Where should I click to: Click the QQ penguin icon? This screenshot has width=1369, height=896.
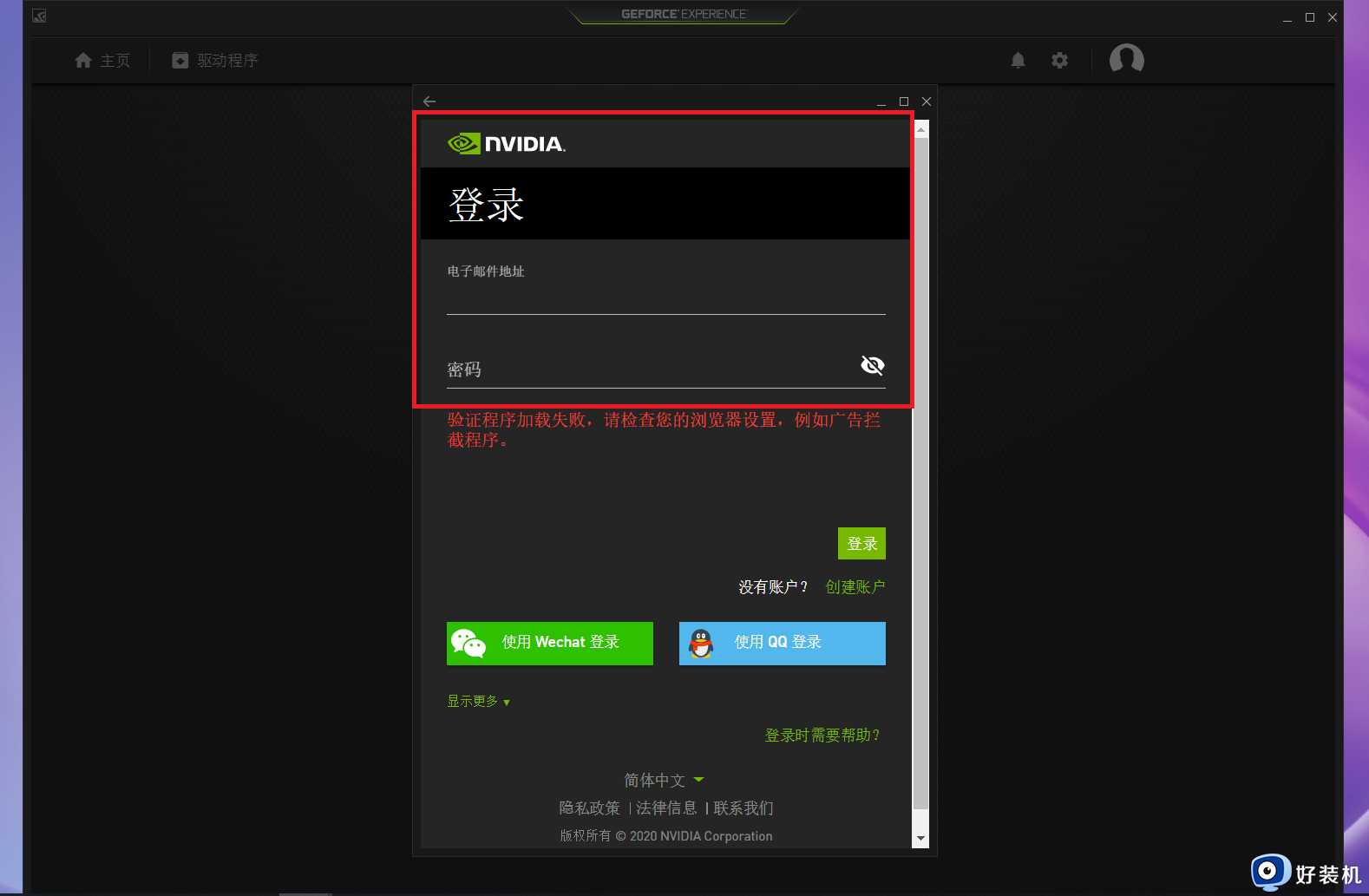pyautogui.click(x=701, y=644)
